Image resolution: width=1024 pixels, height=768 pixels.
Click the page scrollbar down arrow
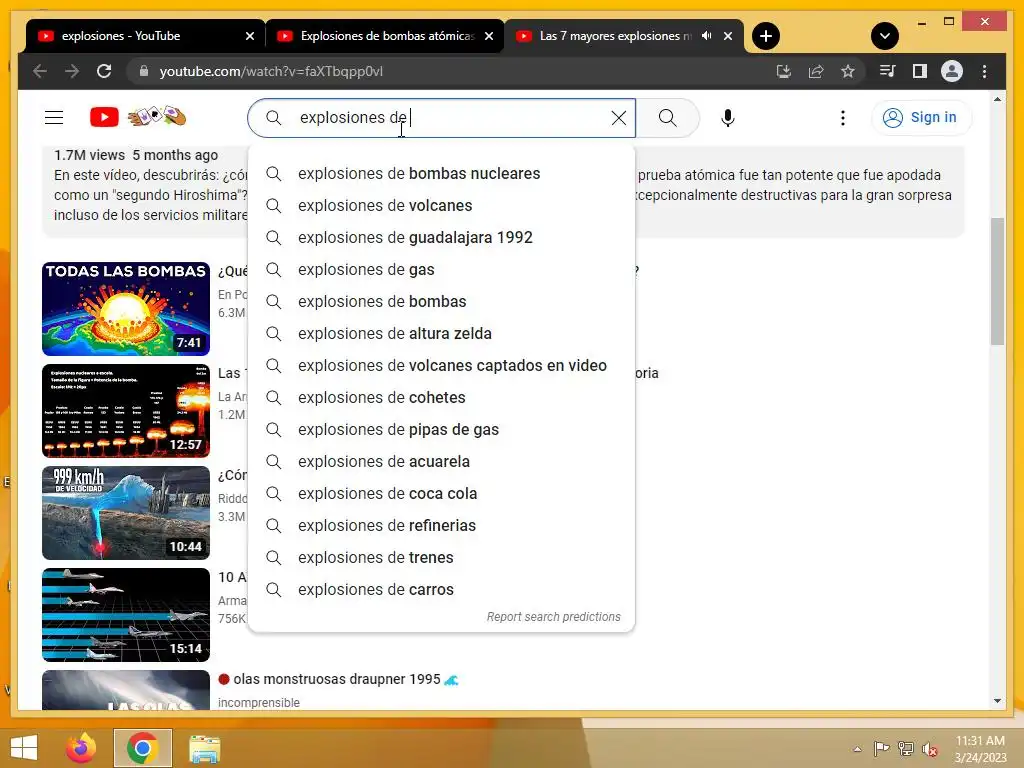(997, 701)
